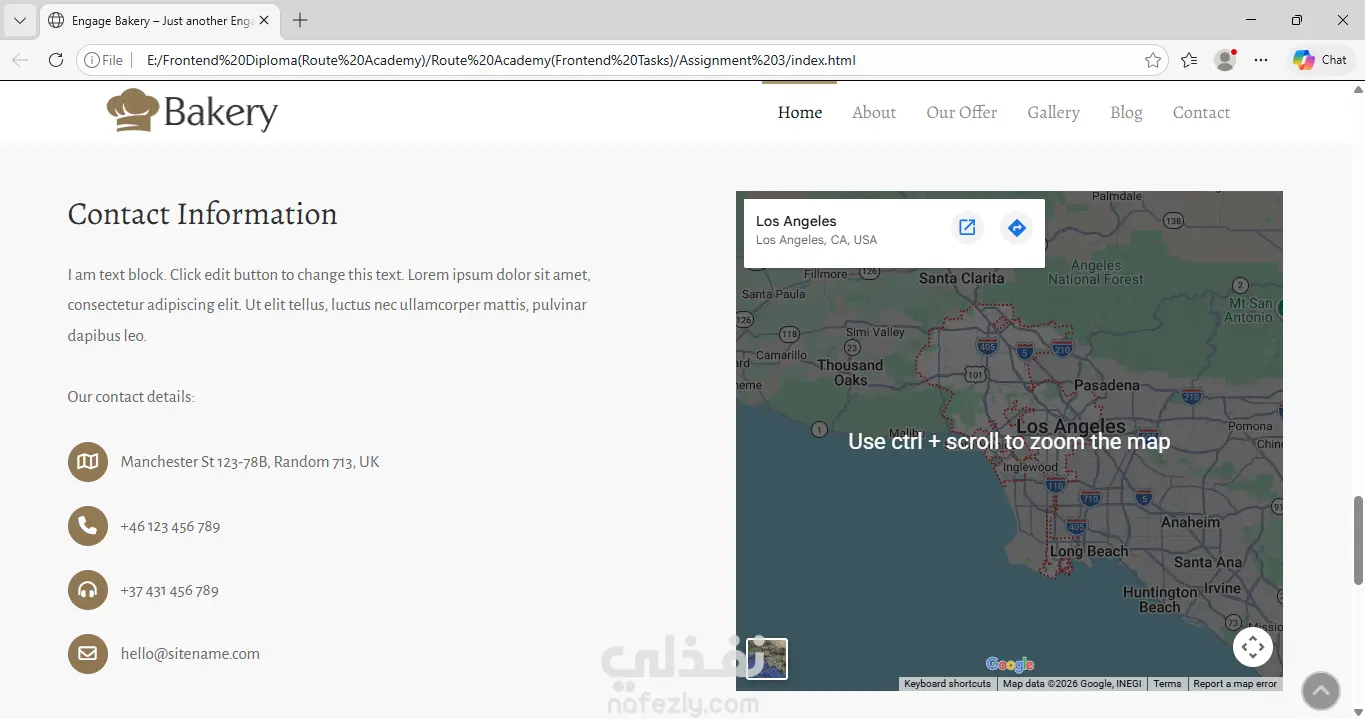Open the Gallery nav link
The height and width of the screenshot is (719, 1365).
(x=1053, y=112)
